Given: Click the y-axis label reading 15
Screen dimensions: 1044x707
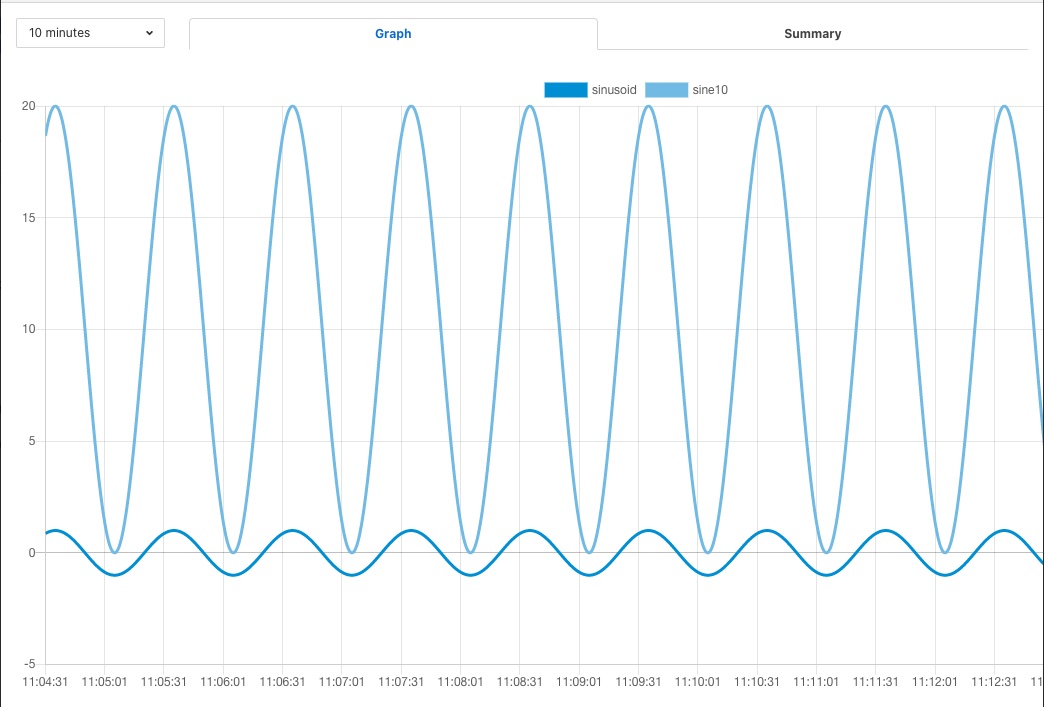Looking at the screenshot, I should (29, 218).
